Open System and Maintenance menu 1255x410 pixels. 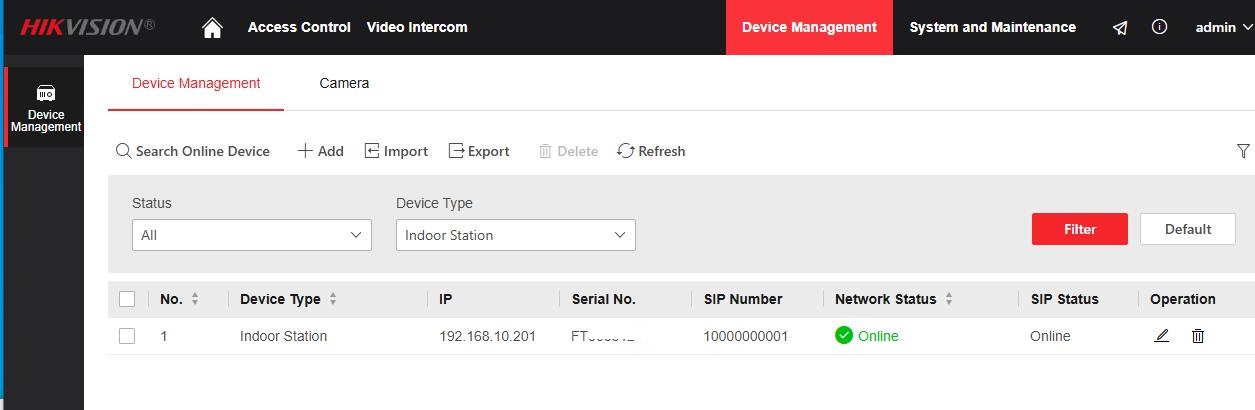point(993,27)
